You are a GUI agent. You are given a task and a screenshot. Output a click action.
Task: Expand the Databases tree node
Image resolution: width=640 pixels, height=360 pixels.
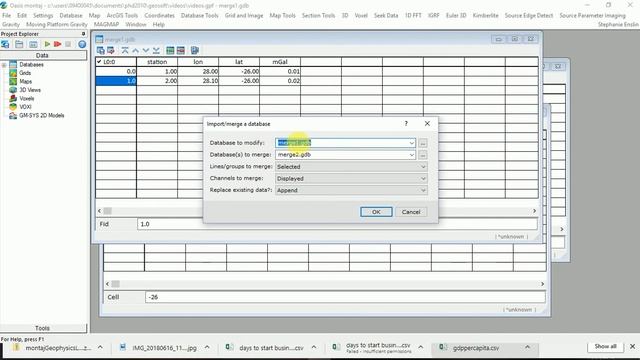(x=4, y=65)
